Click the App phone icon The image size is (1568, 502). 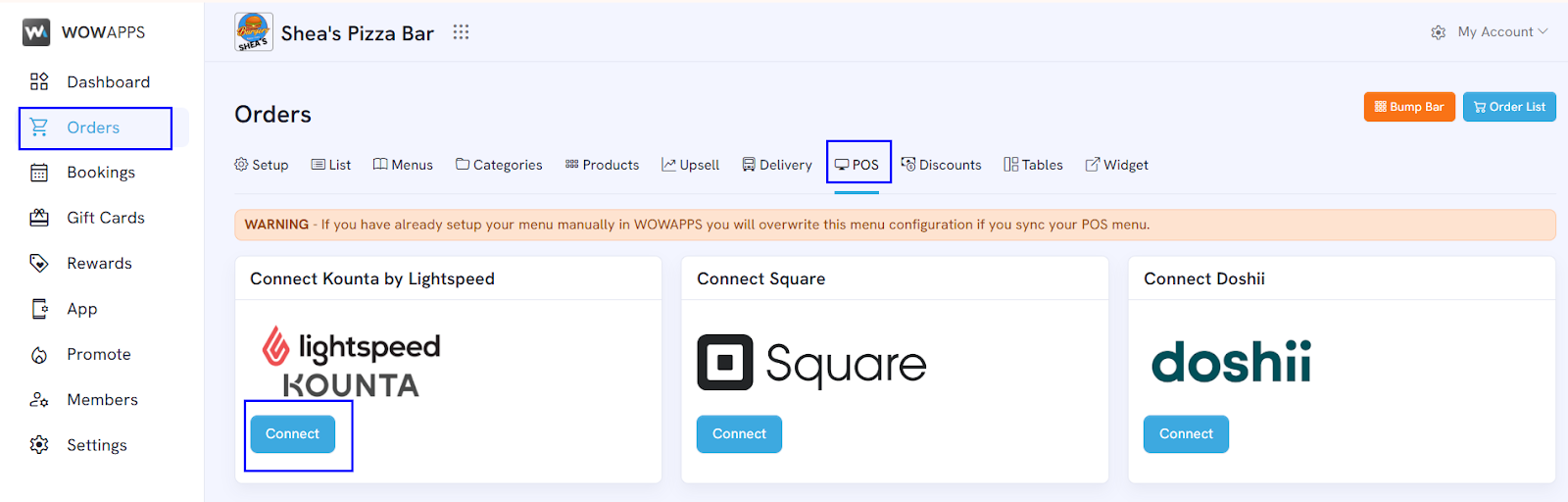39,309
